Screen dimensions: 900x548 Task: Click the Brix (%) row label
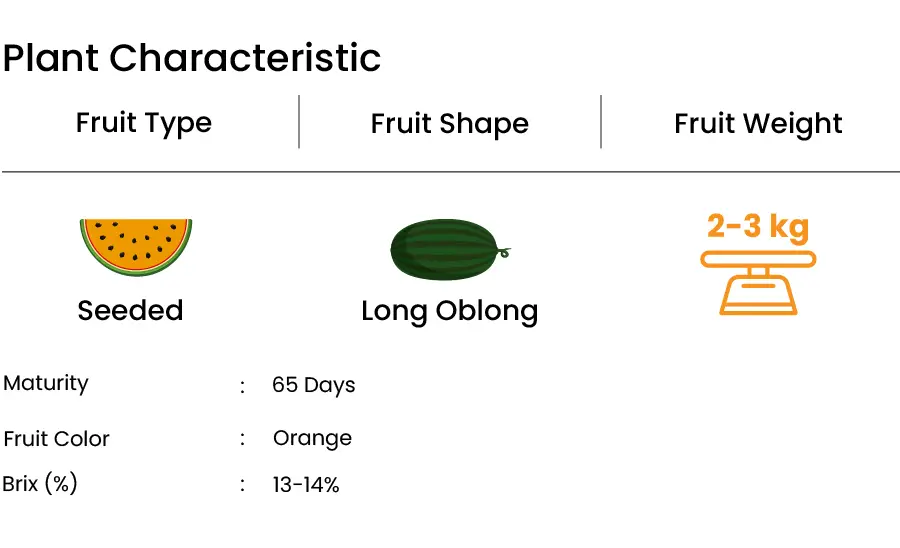(40, 484)
